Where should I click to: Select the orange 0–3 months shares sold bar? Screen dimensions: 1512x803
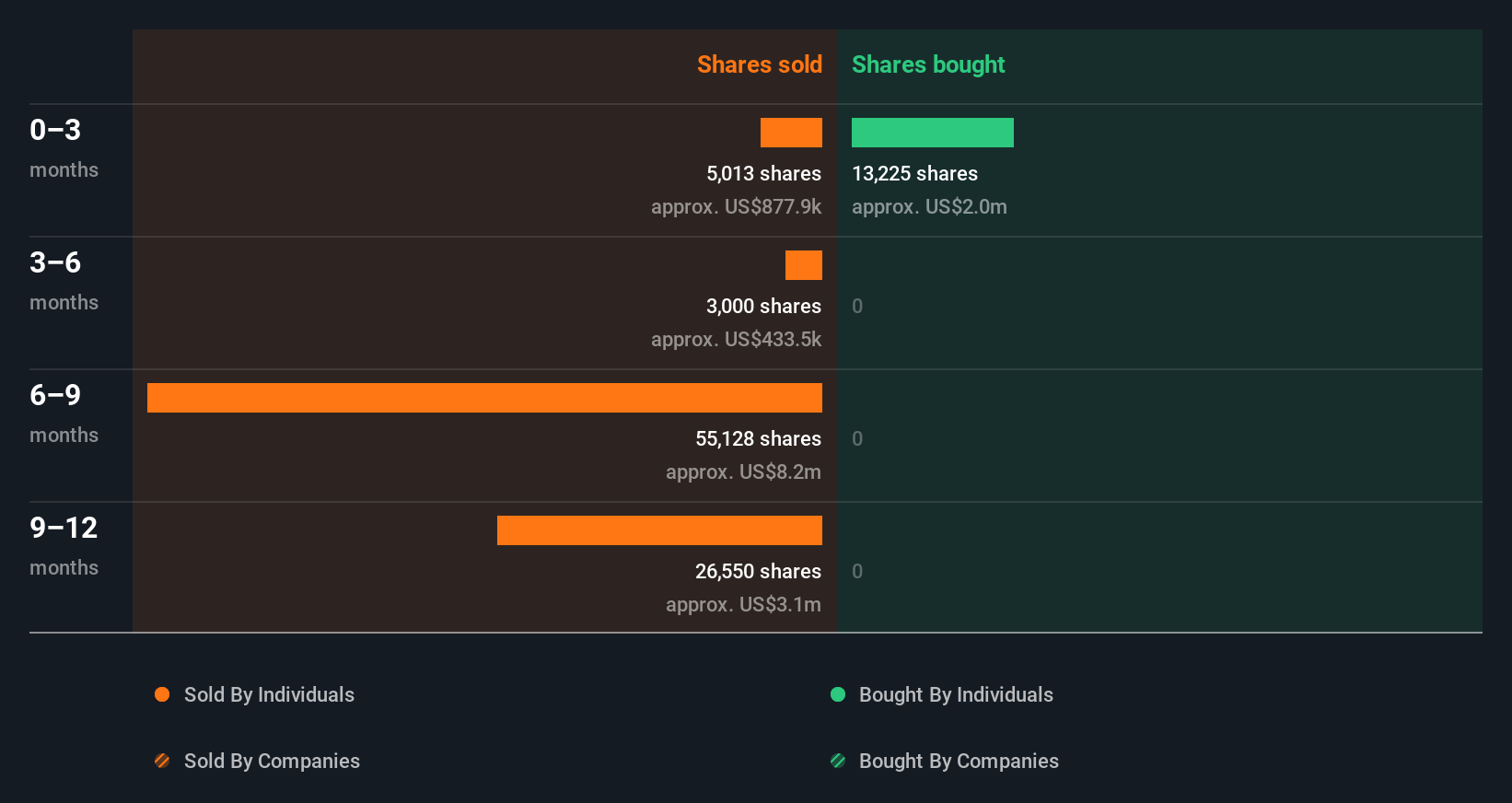tap(791, 133)
